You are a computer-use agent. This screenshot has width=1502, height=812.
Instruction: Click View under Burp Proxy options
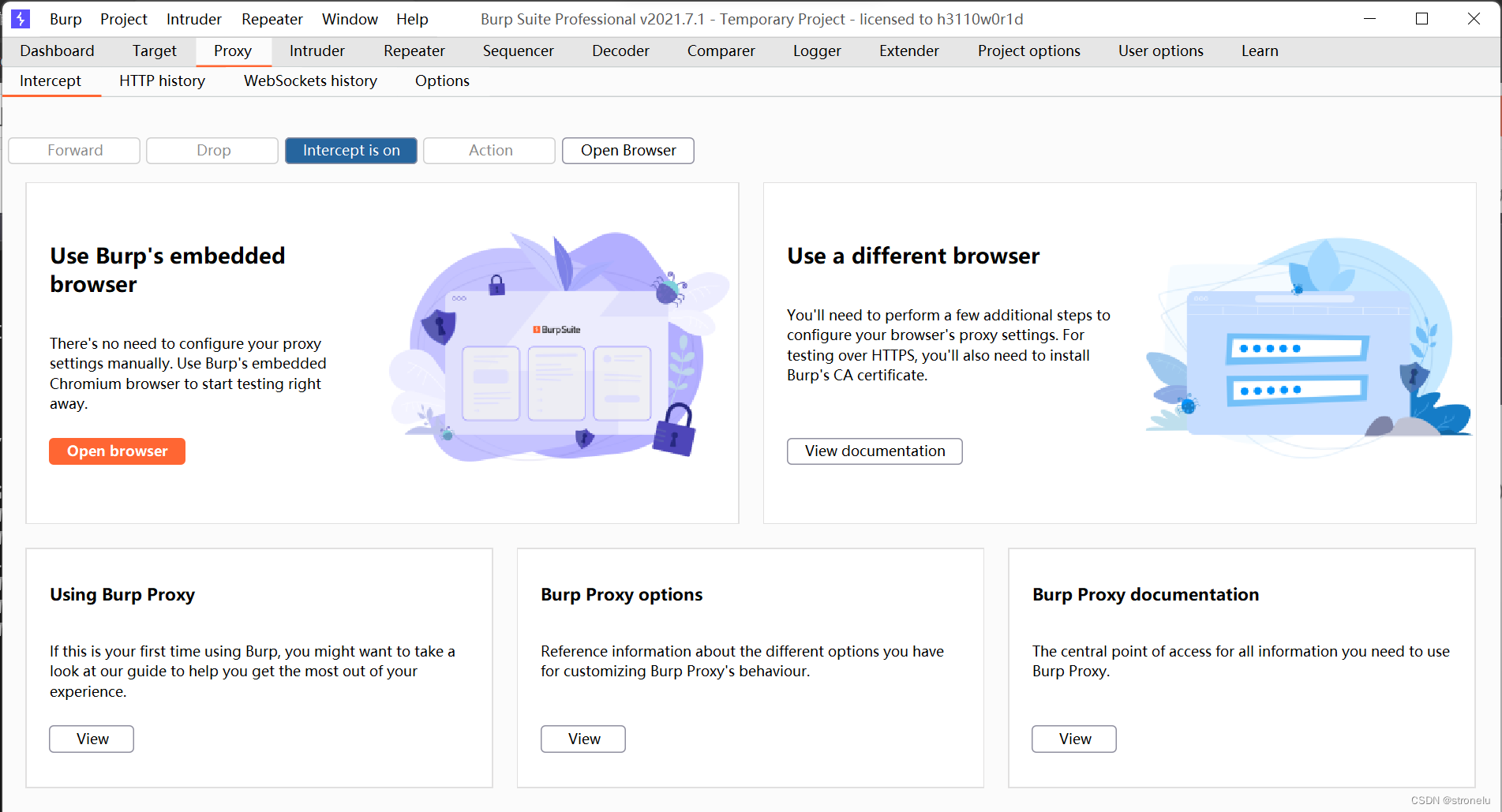(584, 739)
